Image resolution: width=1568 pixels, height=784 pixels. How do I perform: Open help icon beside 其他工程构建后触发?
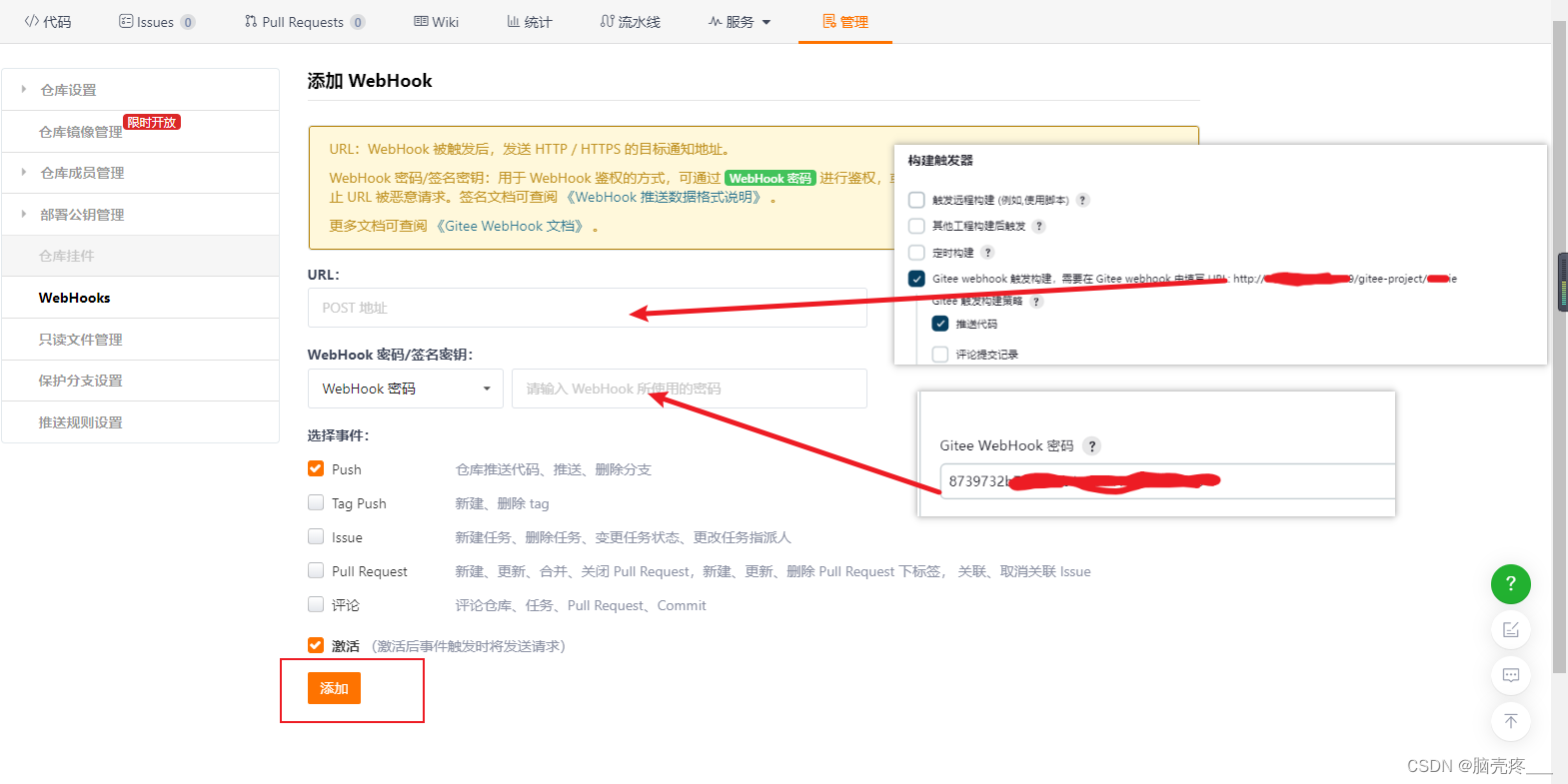pyautogui.click(x=1039, y=226)
